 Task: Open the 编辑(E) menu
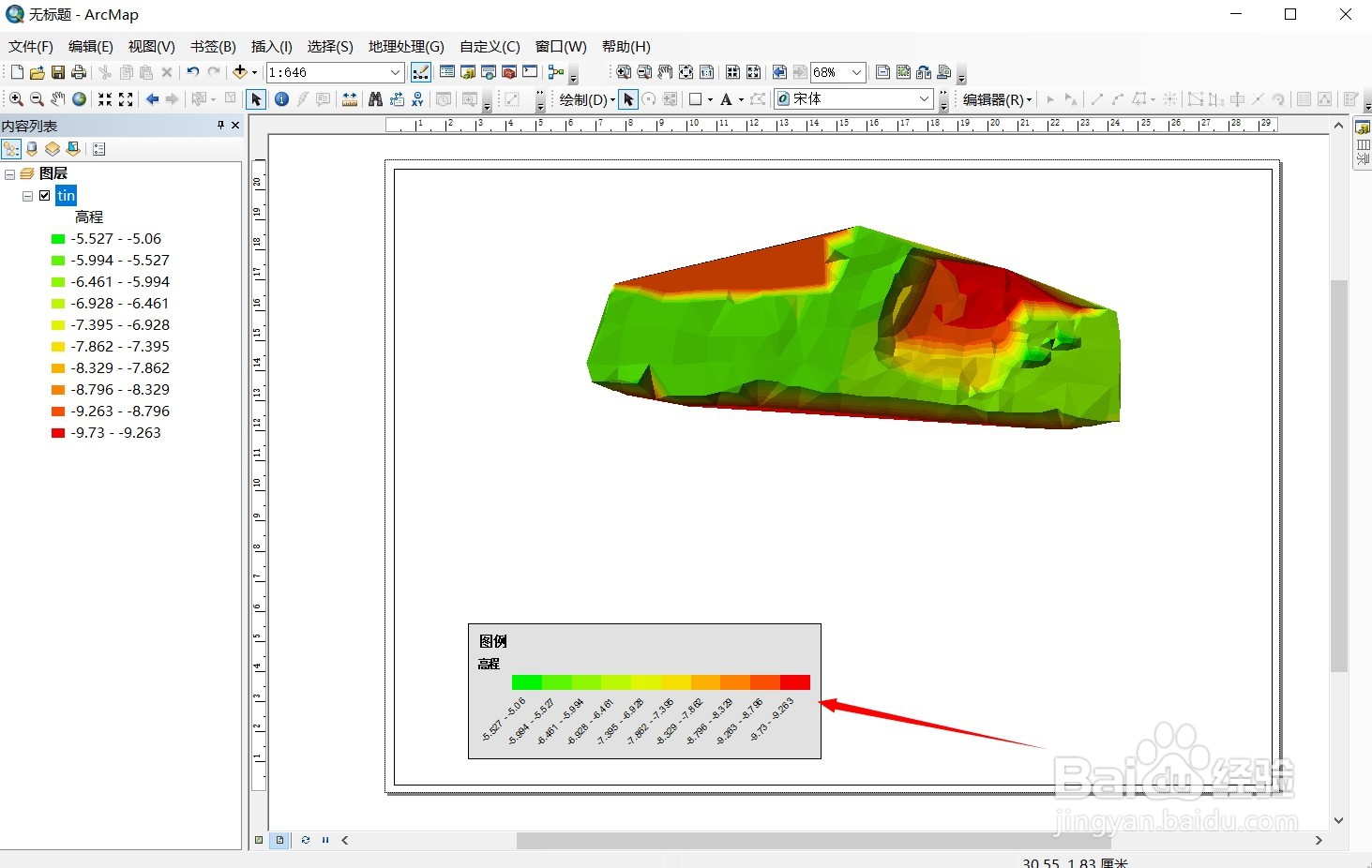[x=91, y=46]
